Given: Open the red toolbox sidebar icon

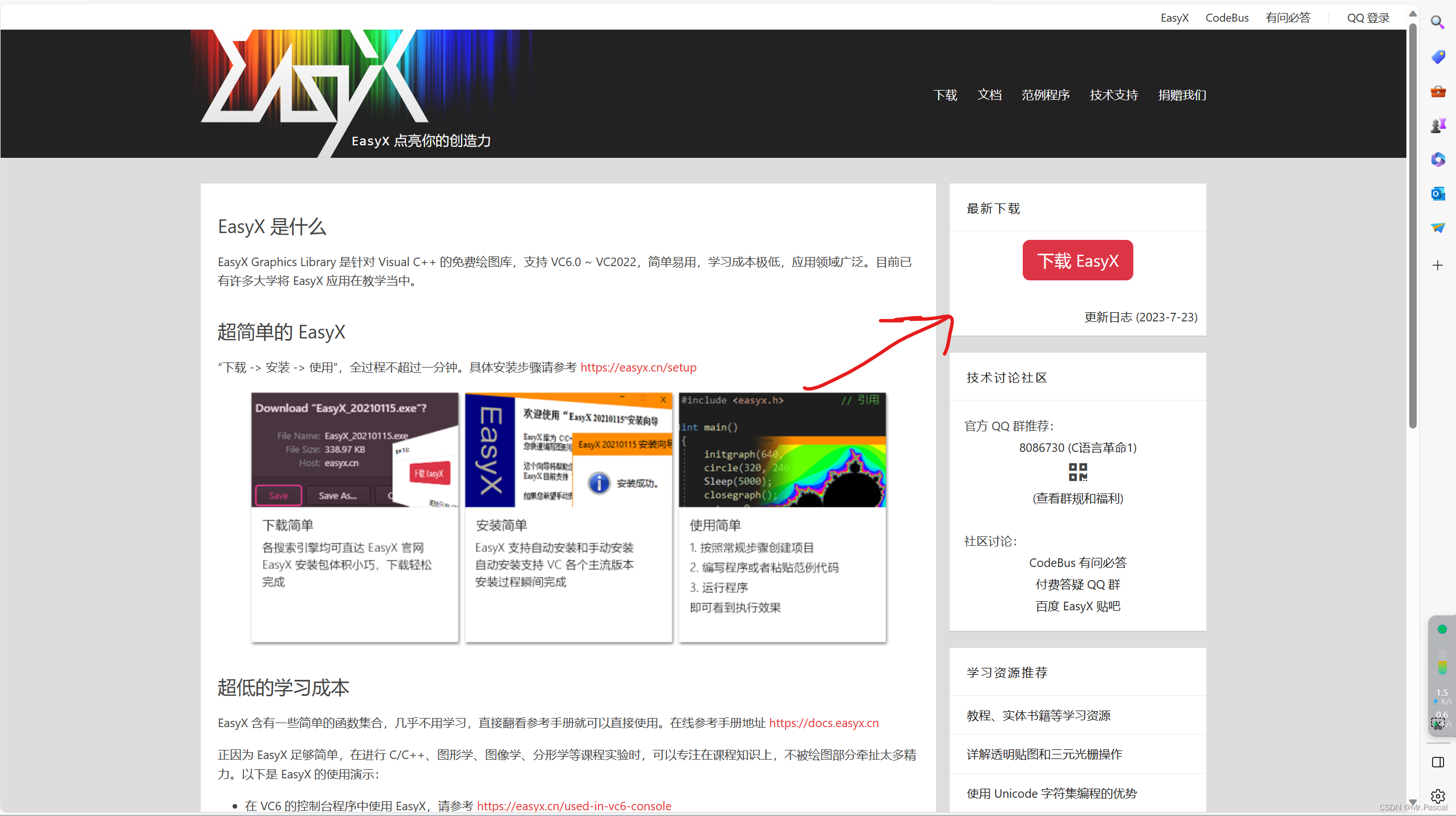Looking at the screenshot, I should [1438, 91].
